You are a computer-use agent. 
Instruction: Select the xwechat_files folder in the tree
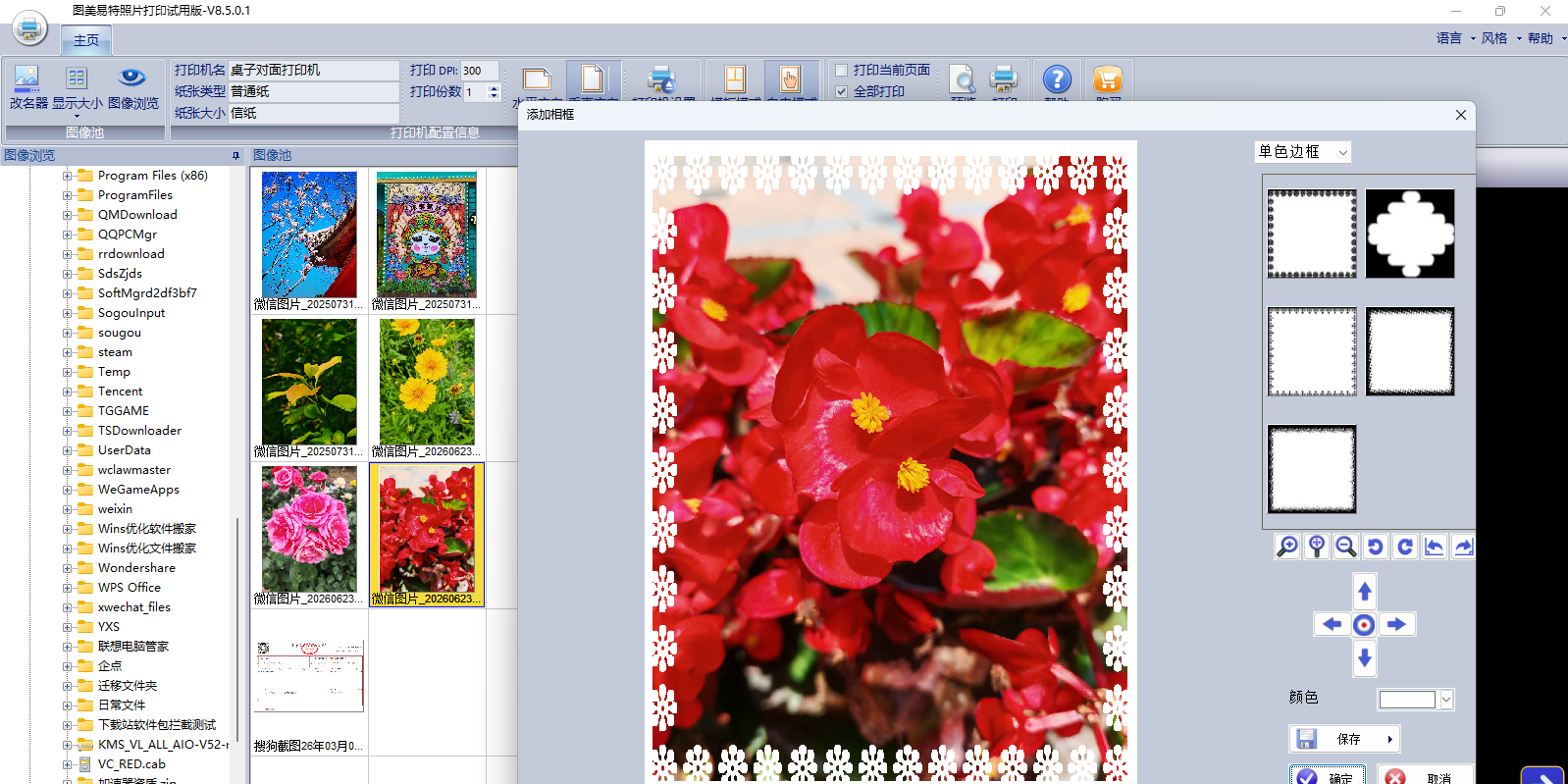pyautogui.click(x=134, y=607)
